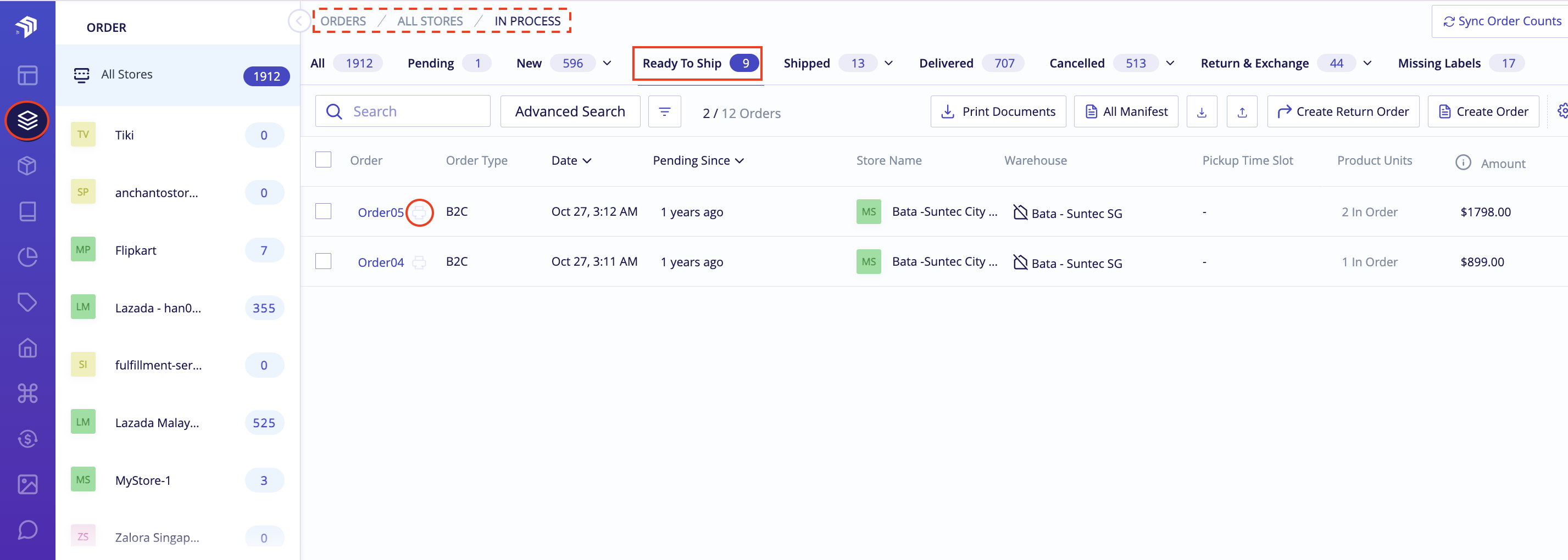Check the Order05 row checkbox

(x=323, y=211)
